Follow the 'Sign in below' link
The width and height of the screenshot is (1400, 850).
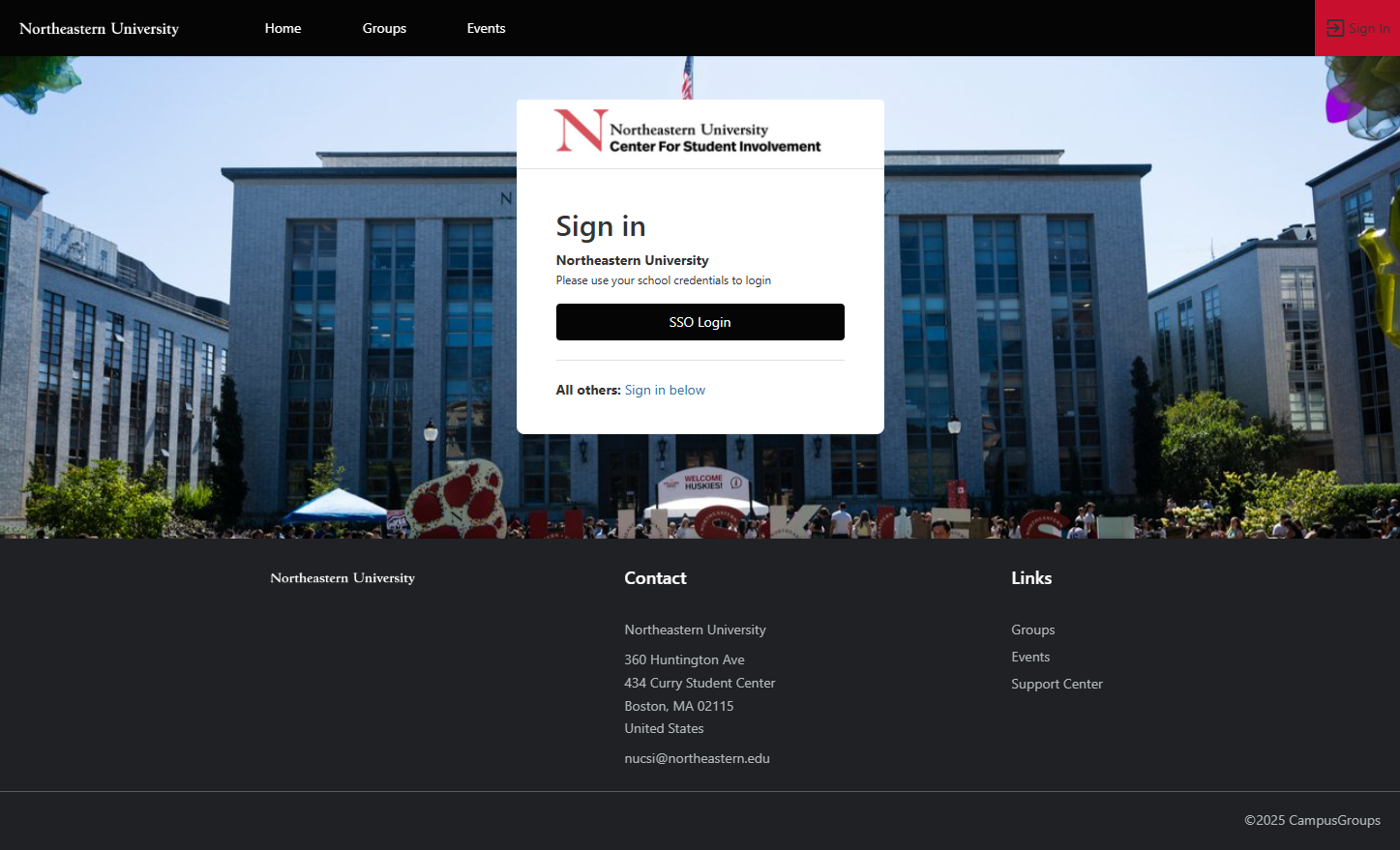665,390
